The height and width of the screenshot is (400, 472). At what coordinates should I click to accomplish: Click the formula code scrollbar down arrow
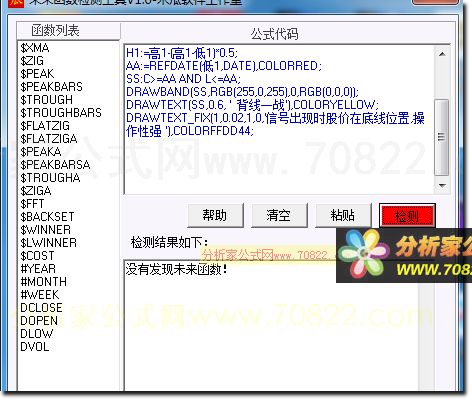[442, 185]
